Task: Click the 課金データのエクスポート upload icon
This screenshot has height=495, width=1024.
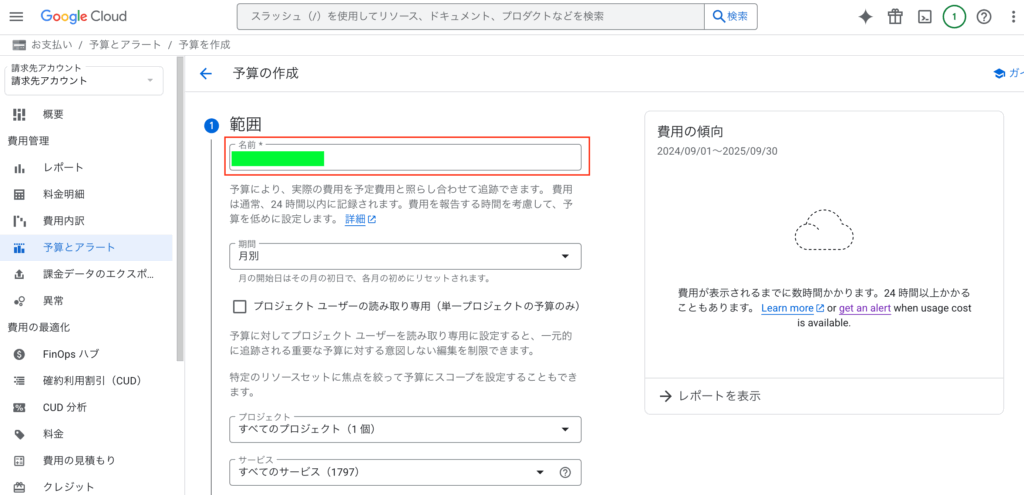Action: [x=19, y=274]
